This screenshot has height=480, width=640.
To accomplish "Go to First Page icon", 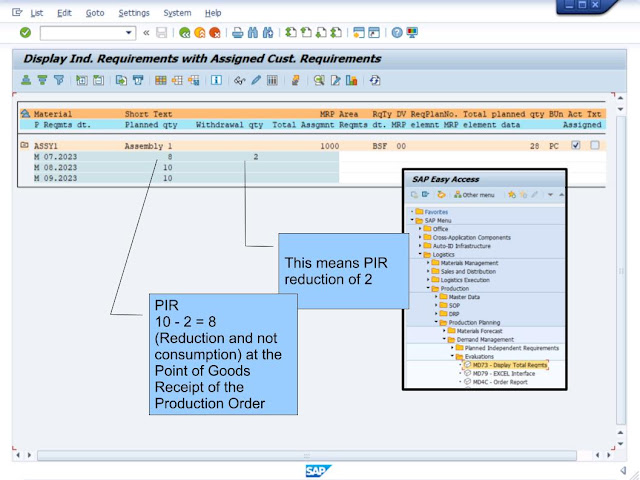I will [291, 32].
